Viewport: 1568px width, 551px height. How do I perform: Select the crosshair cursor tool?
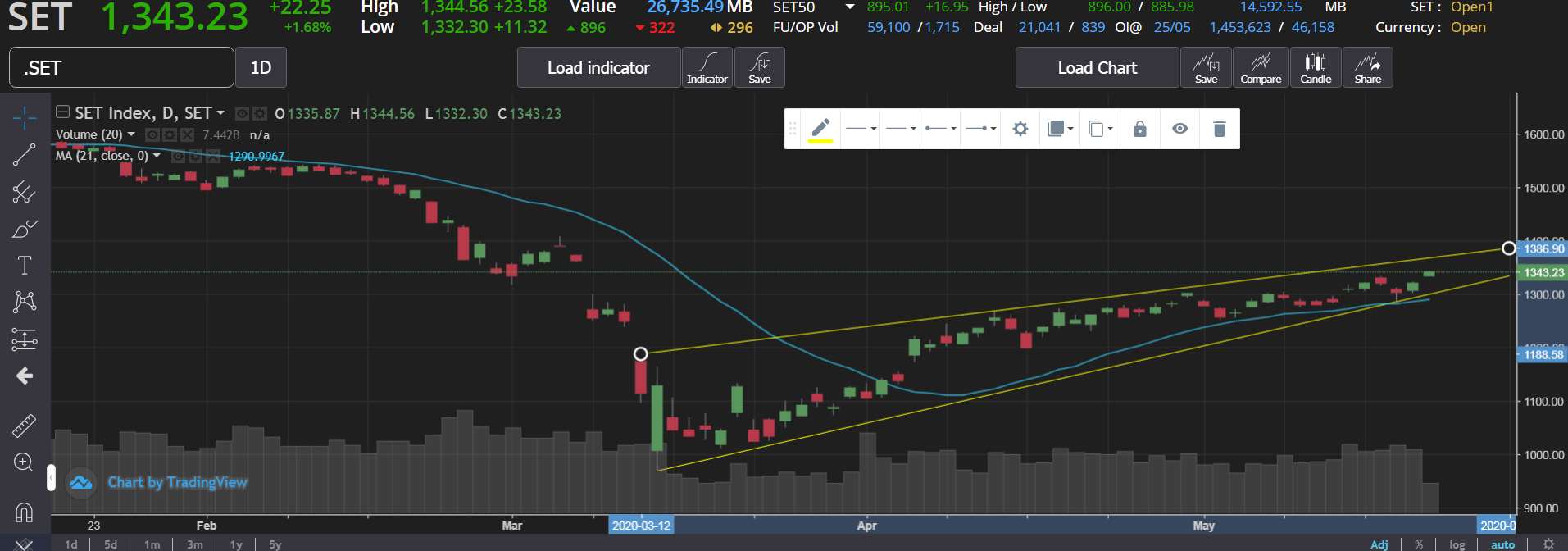25,118
